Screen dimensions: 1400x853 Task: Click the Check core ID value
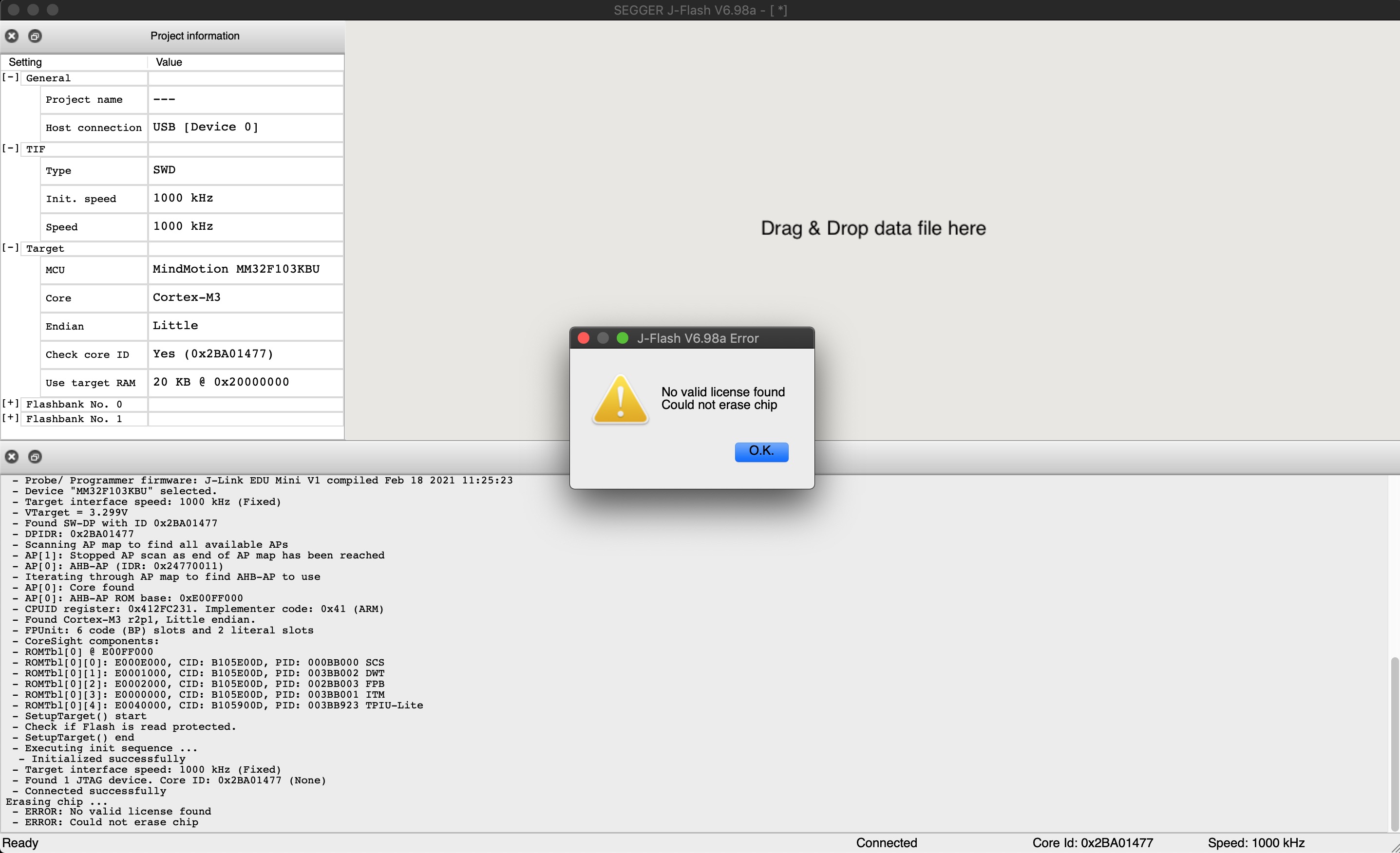coord(246,354)
